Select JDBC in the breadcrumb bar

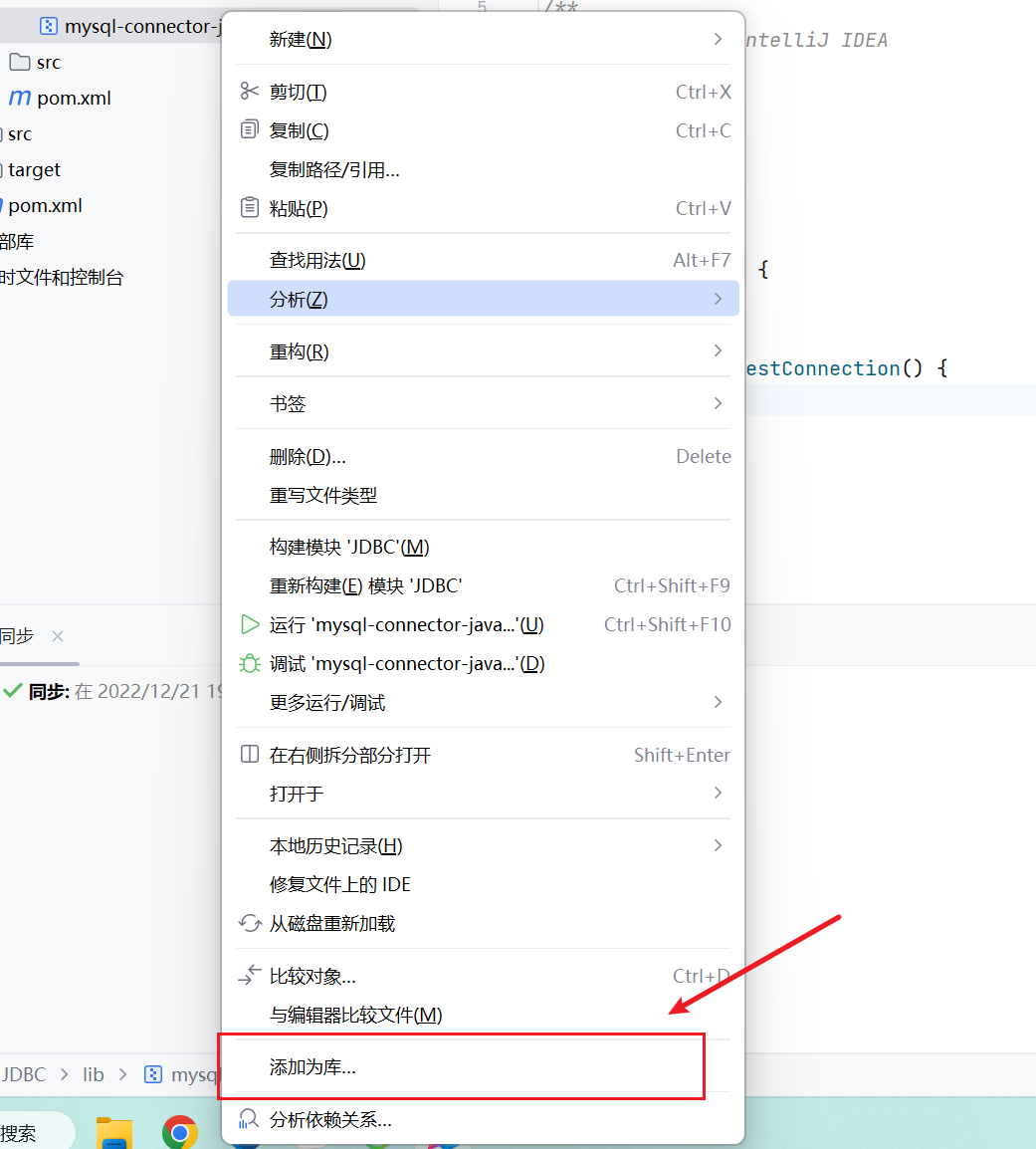[24, 1074]
